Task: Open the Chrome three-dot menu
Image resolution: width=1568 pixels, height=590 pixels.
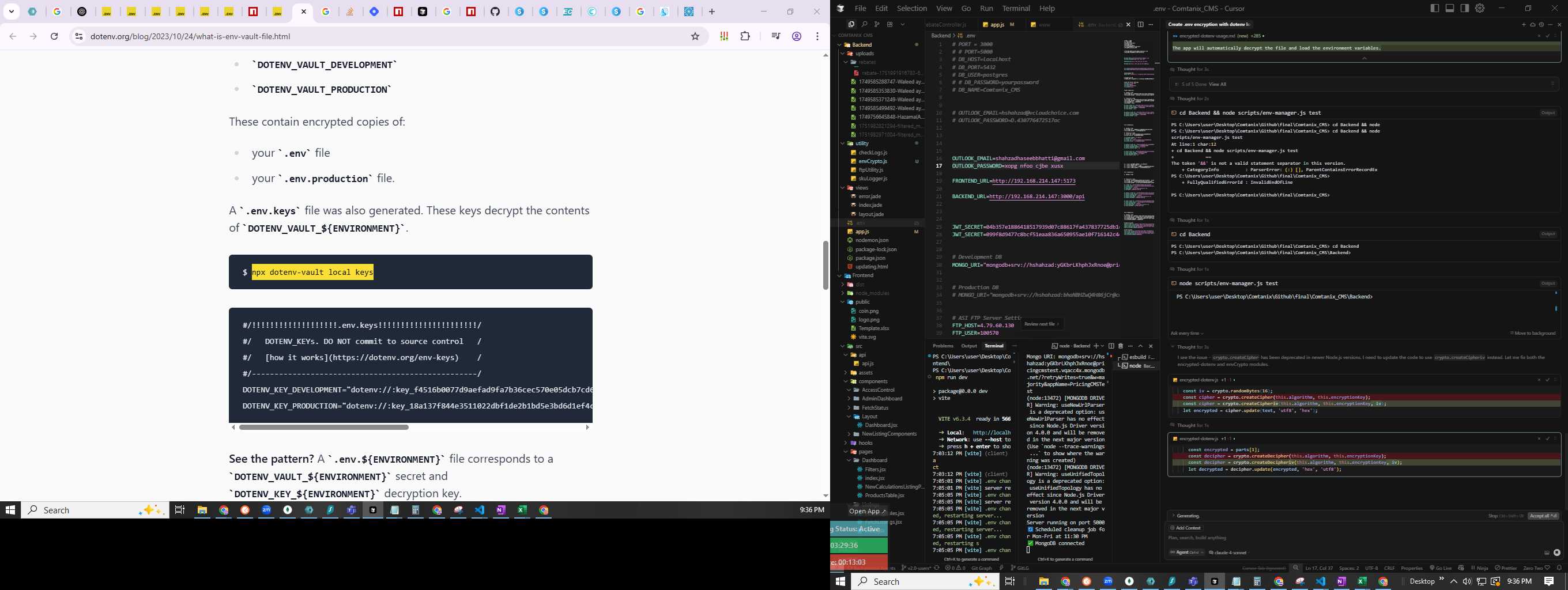Action: [x=817, y=36]
